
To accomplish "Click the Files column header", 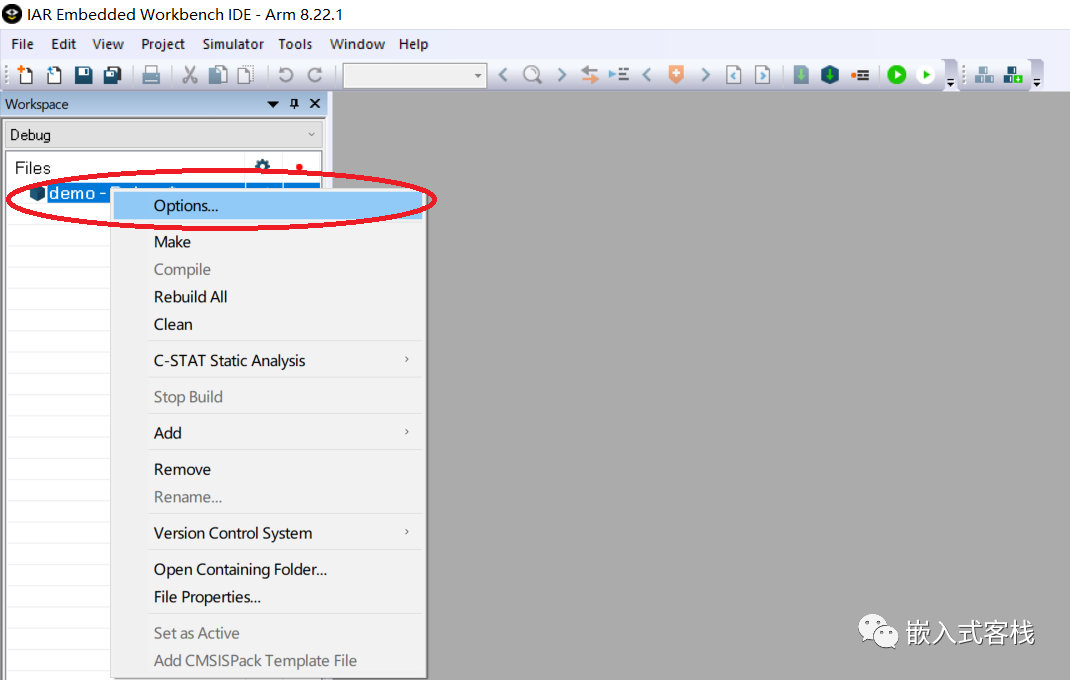I will [x=33, y=168].
